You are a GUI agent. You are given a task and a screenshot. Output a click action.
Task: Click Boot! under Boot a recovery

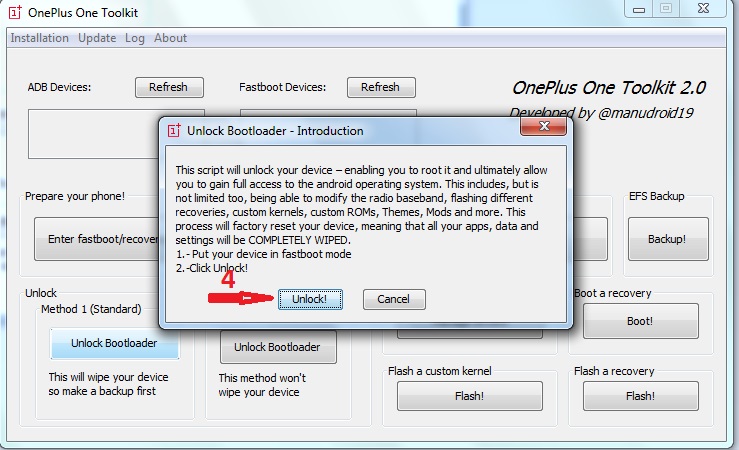640,321
